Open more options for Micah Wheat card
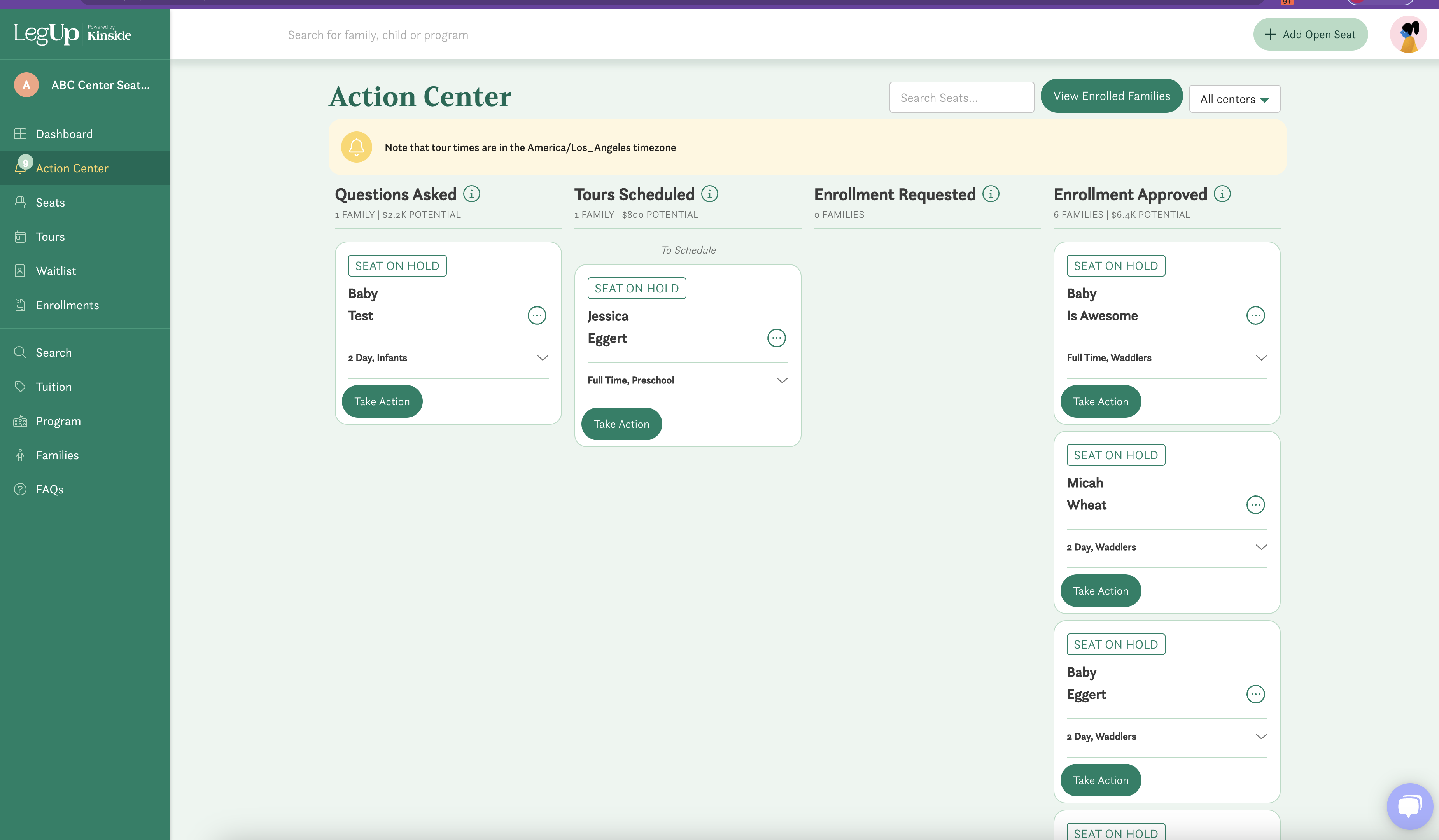The height and width of the screenshot is (840, 1439). (x=1255, y=505)
